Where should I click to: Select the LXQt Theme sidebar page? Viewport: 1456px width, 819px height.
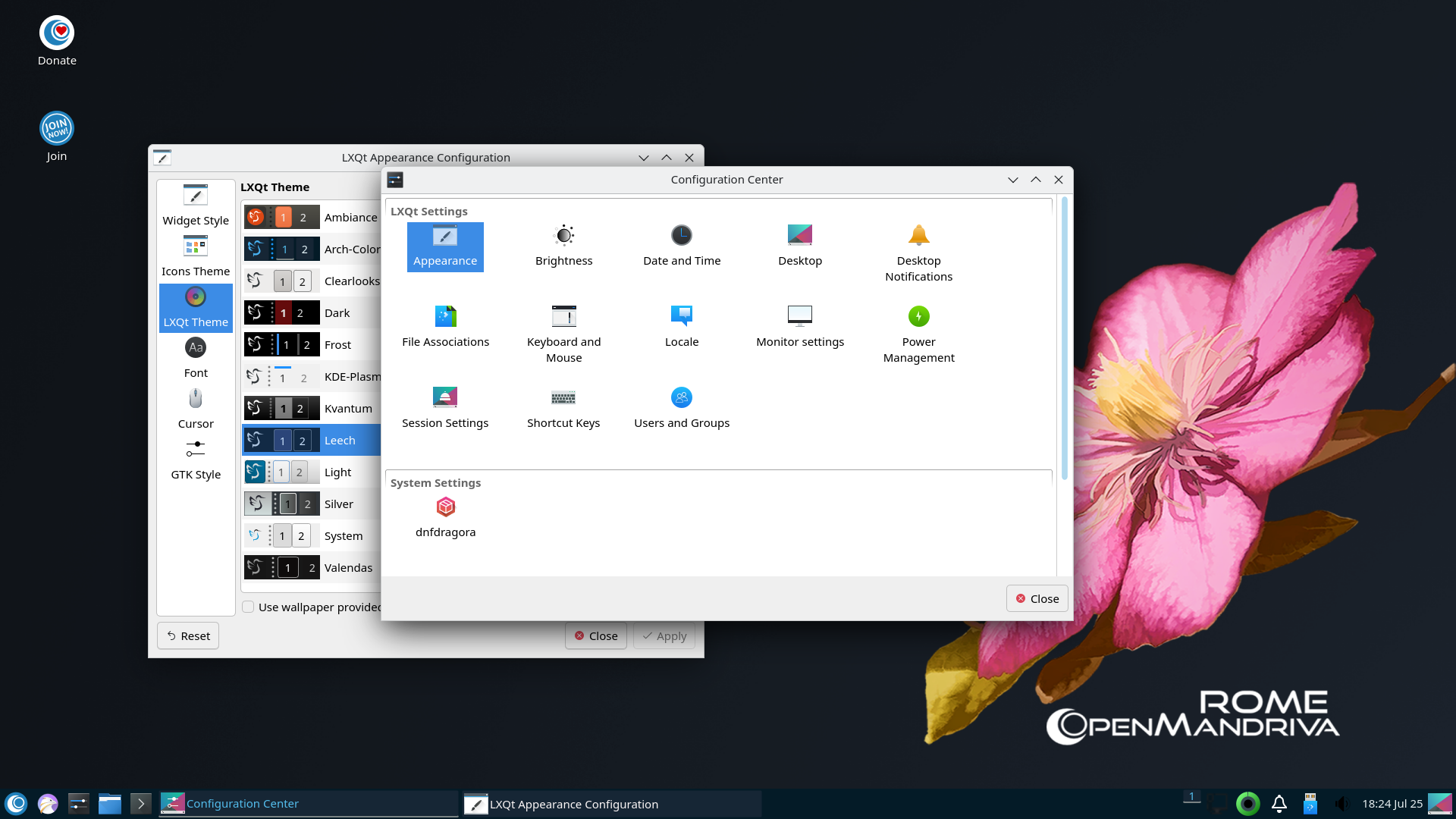pyautogui.click(x=196, y=308)
